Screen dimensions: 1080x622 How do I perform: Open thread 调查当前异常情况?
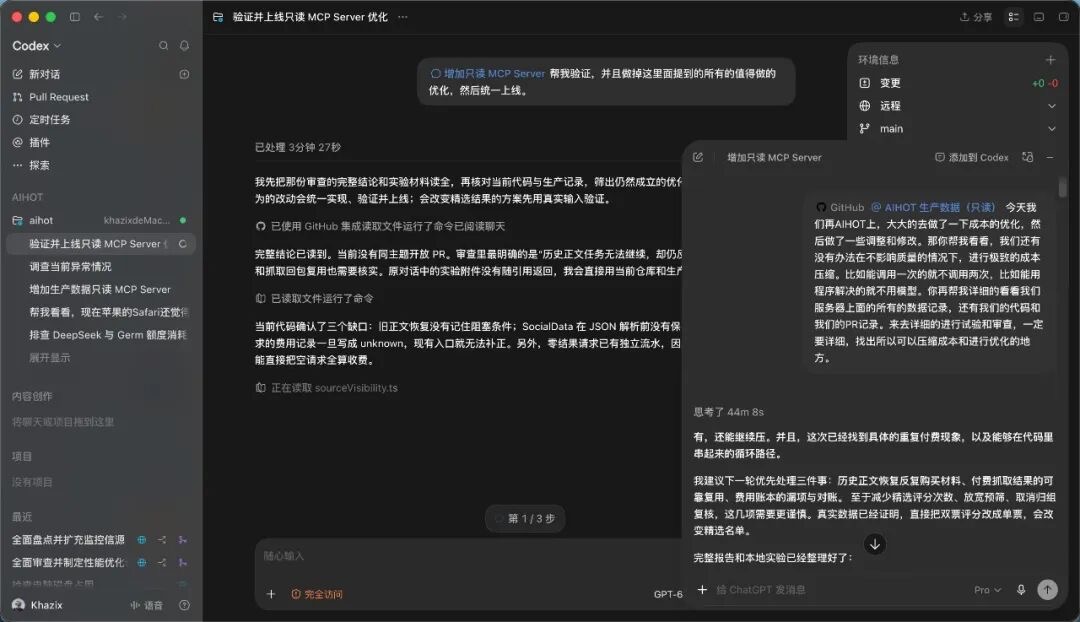coord(70,267)
